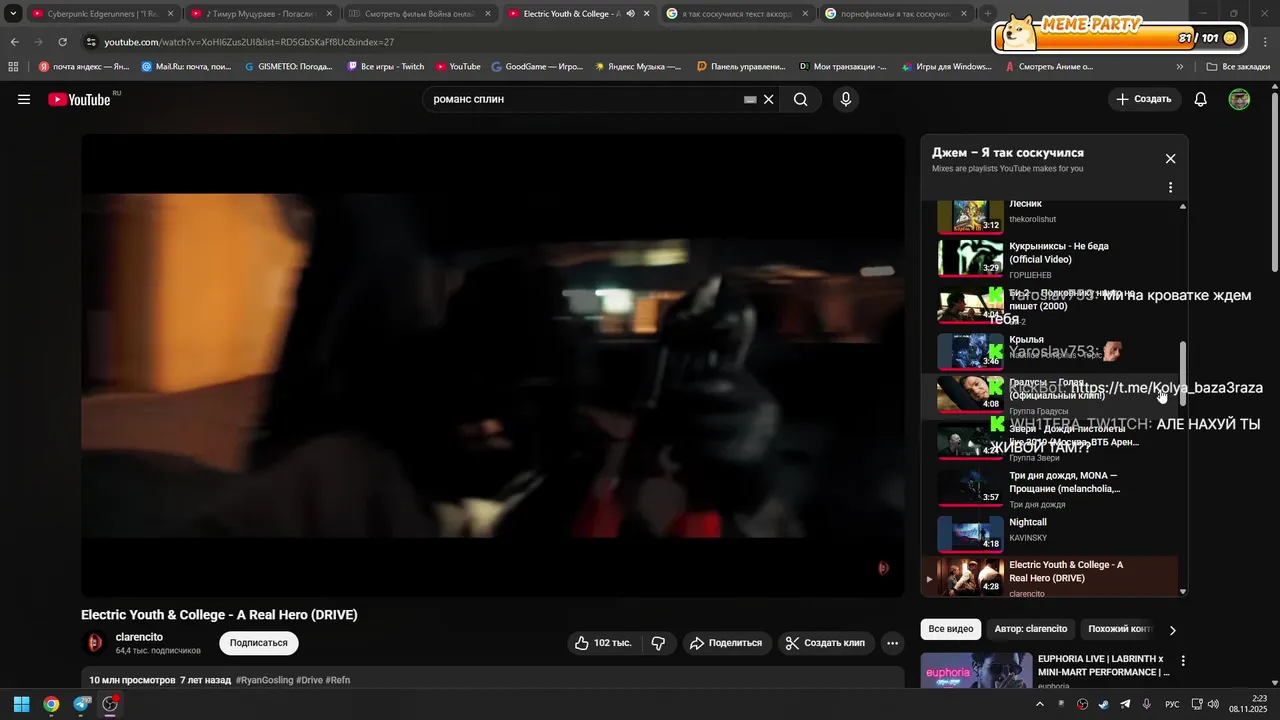Open the on-screen keyboard in search box

tap(750, 100)
